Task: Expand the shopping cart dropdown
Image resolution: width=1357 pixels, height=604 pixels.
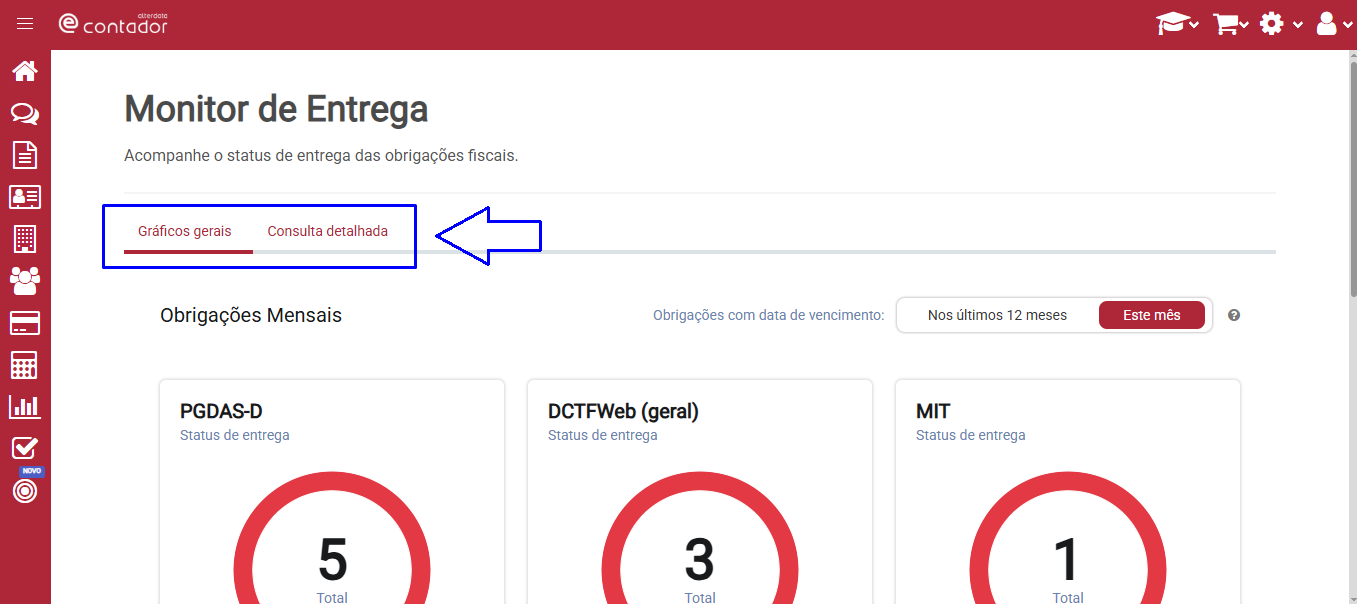Action: [x=1230, y=24]
